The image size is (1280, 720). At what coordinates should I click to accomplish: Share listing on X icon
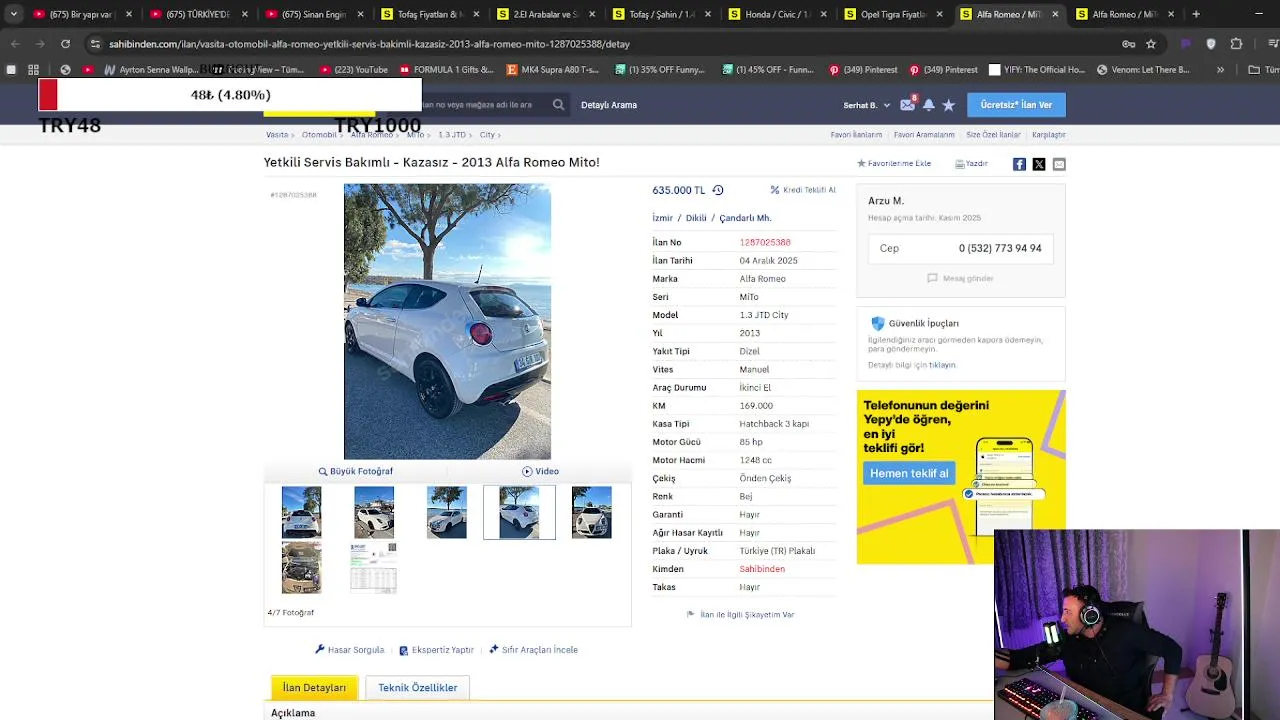pyautogui.click(x=1039, y=164)
